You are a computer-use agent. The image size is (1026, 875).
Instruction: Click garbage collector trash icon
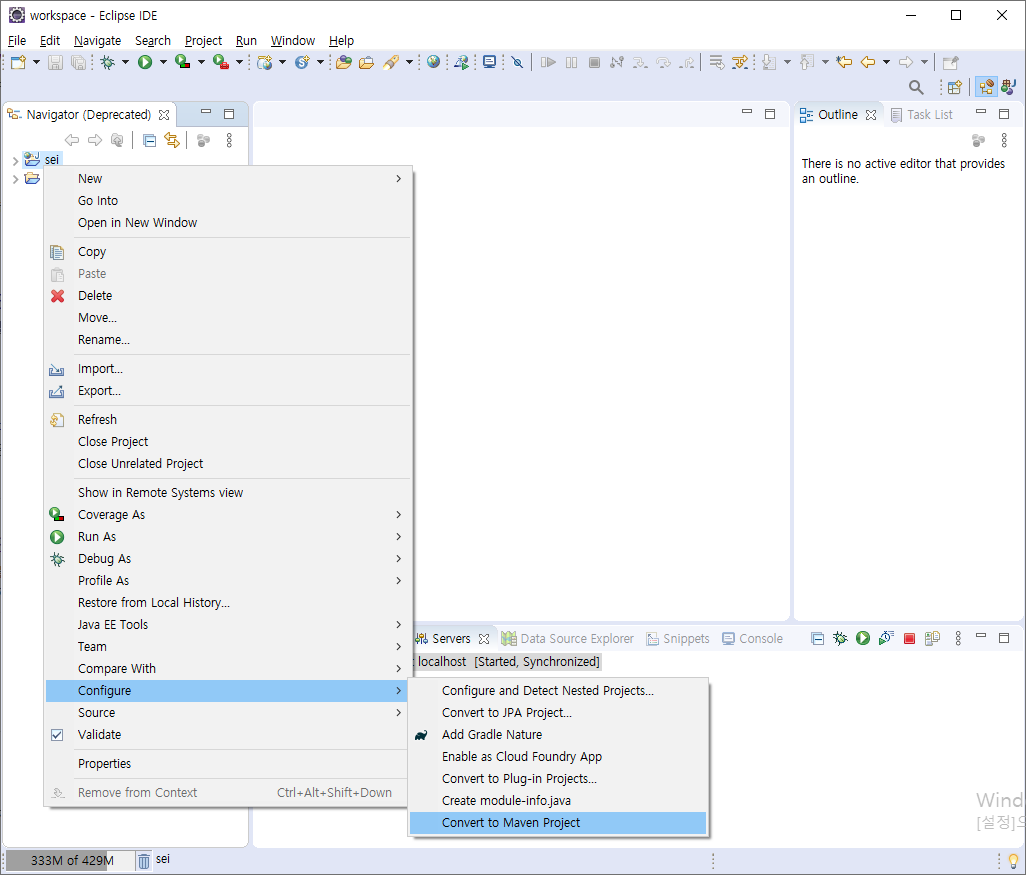pyautogui.click(x=144, y=861)
